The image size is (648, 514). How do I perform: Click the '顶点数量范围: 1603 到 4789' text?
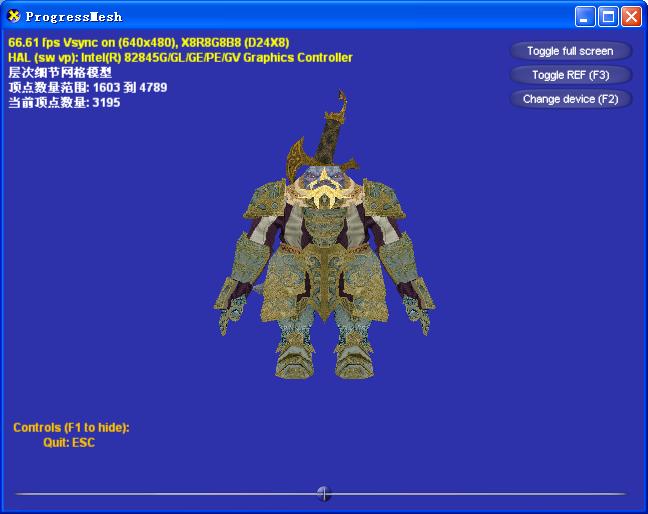coord(88,88)
